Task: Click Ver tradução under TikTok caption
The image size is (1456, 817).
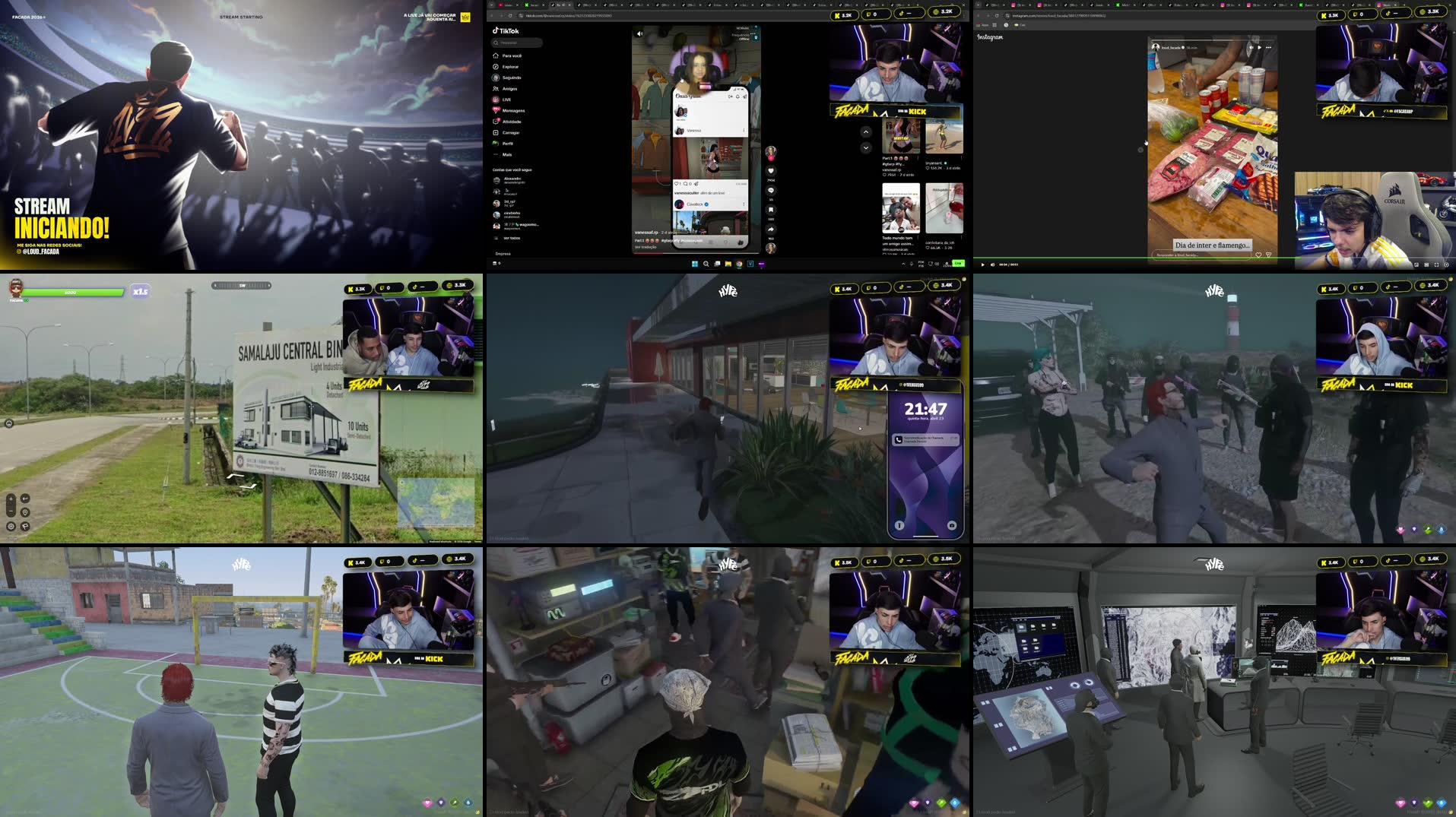Action: 646,247
